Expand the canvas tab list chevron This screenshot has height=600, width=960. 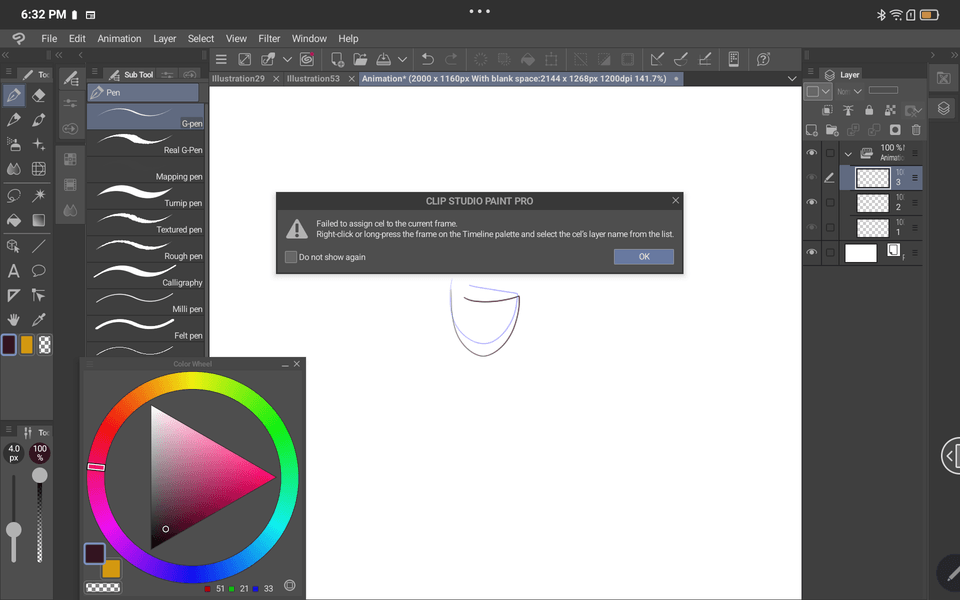tap(792, 78)
